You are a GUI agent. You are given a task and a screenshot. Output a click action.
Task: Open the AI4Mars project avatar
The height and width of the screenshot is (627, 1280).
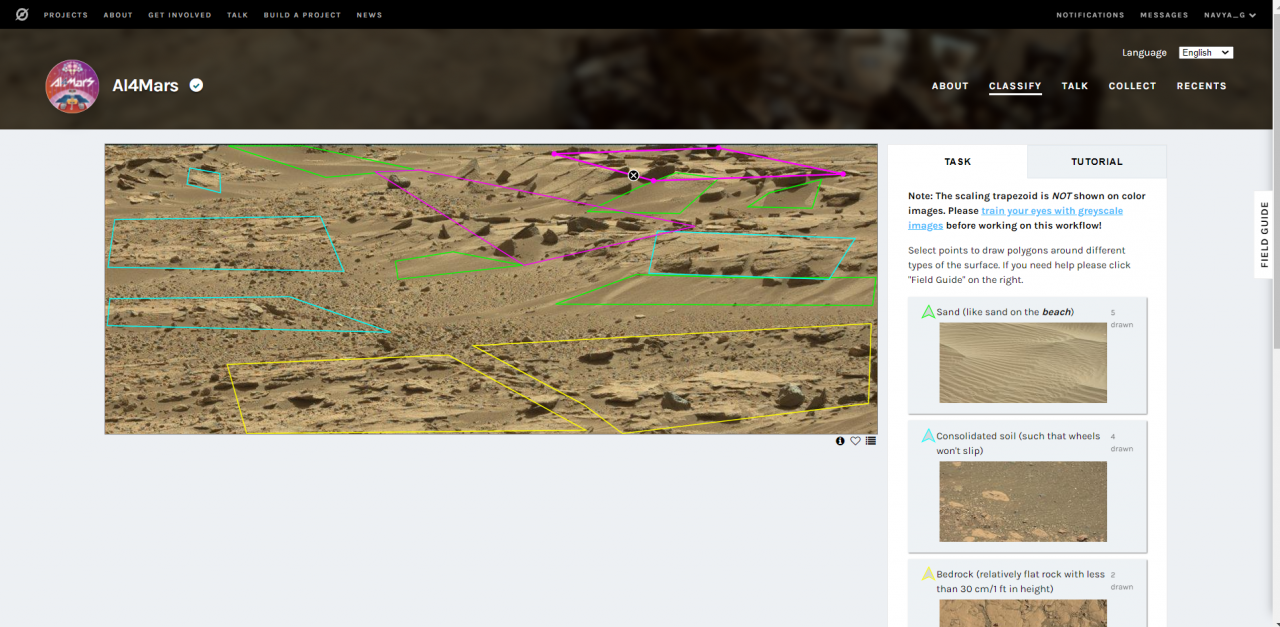point(72,86)
